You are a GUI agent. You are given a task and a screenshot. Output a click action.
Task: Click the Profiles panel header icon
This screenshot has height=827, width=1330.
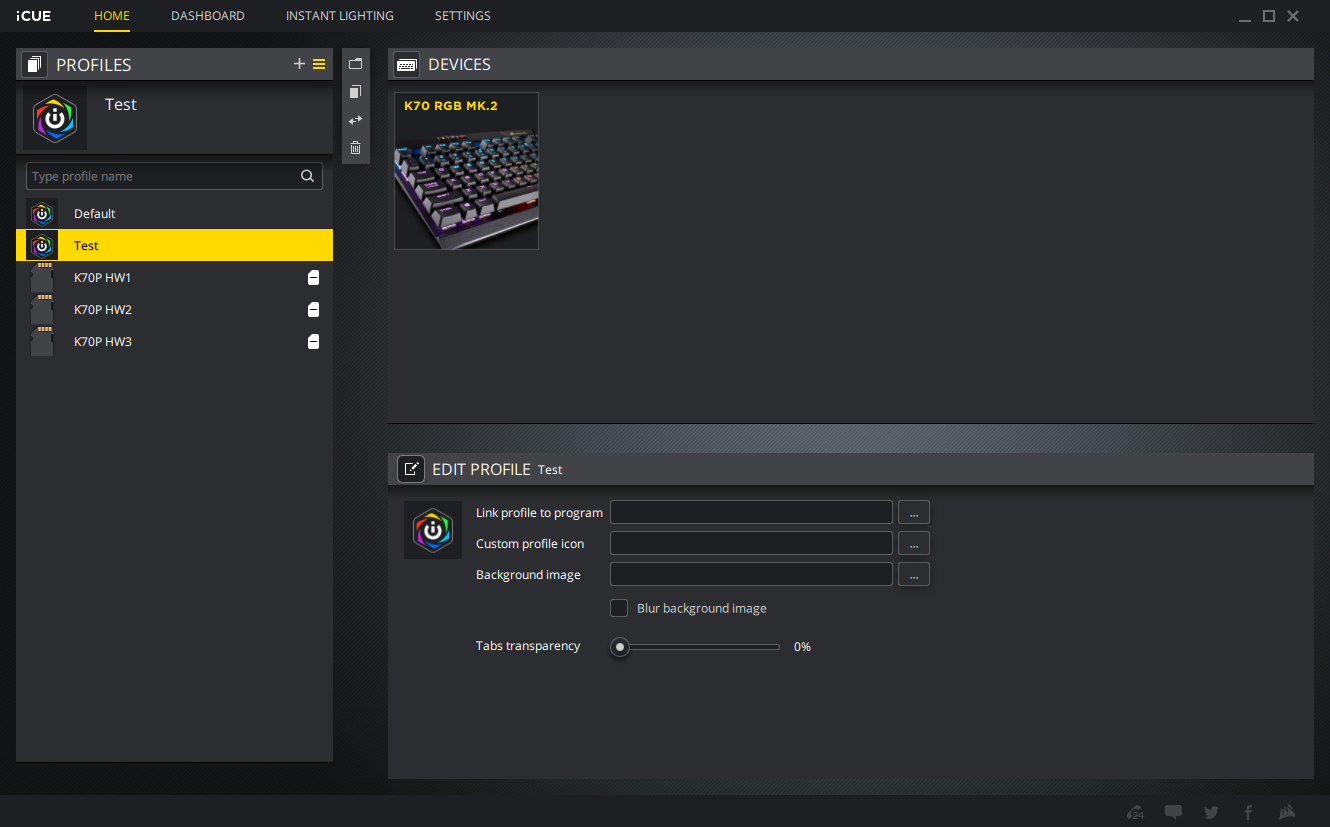point(35,65)
